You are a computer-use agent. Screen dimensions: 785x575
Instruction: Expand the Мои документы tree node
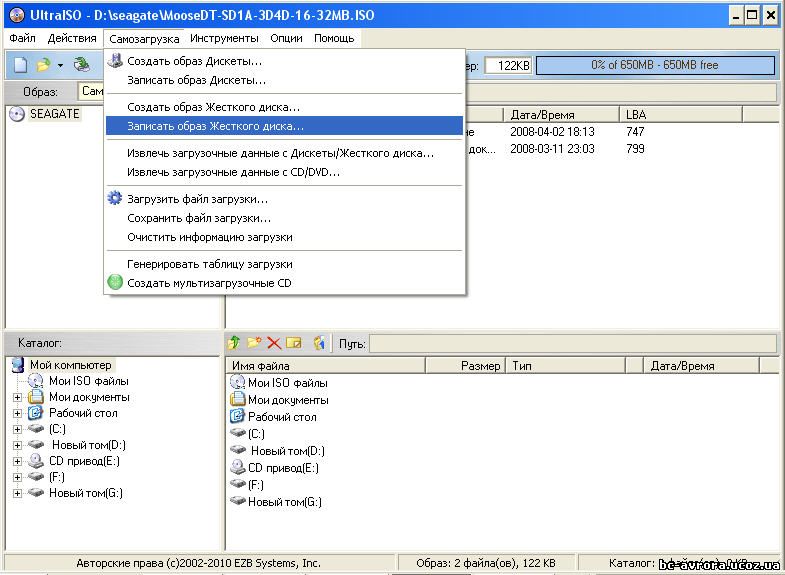(x=18, y=397)
